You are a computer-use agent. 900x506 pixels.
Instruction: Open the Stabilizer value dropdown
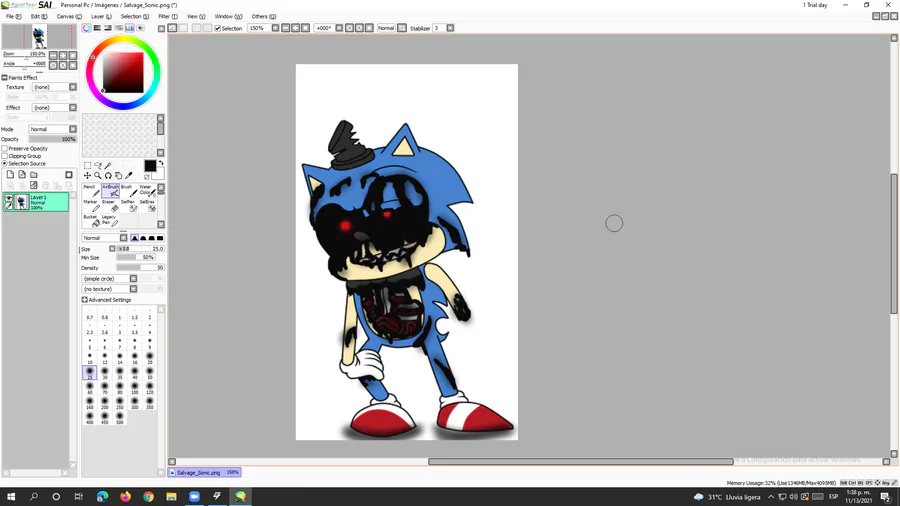451,28
